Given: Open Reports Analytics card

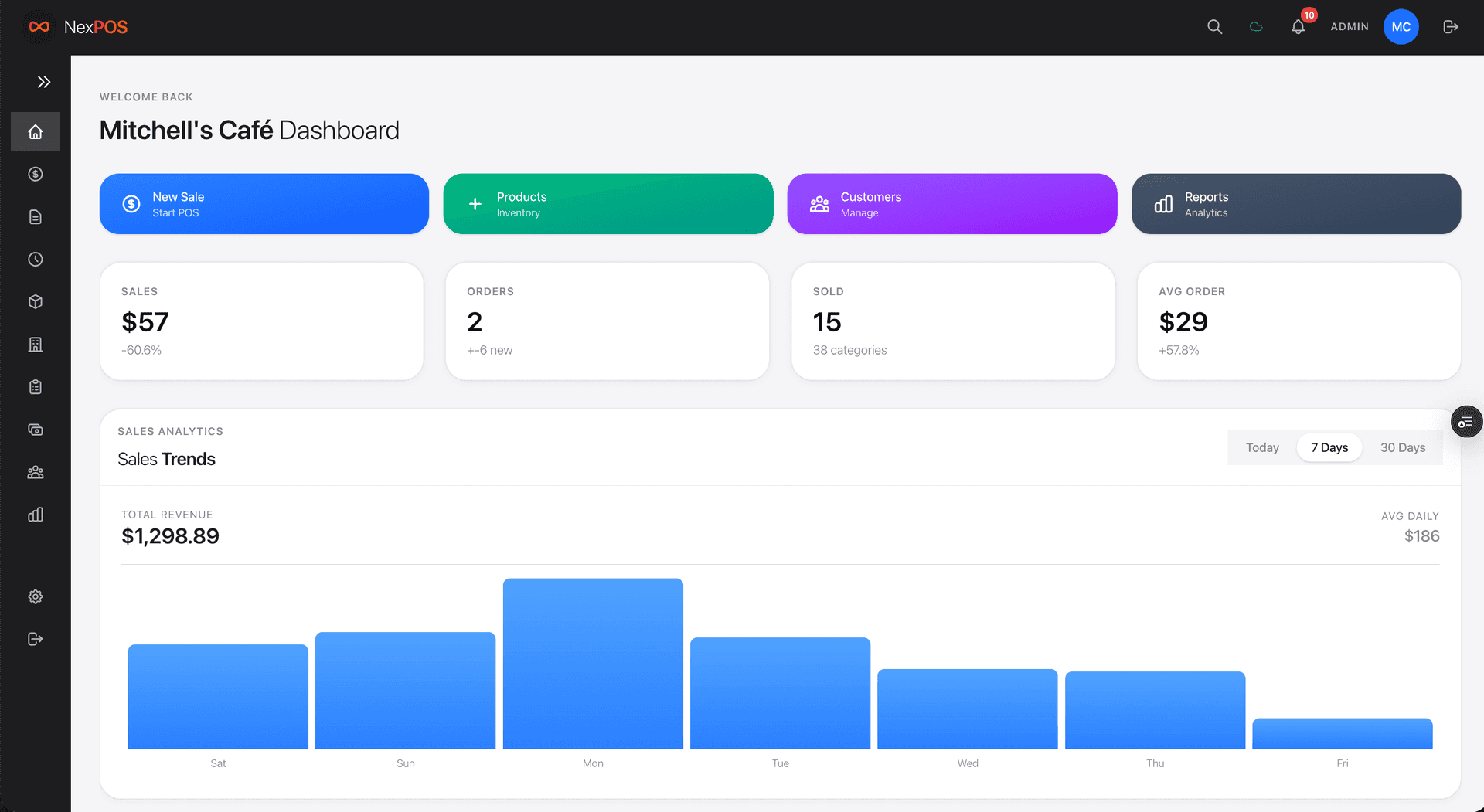Looking at the screenshot, I should pos(1295,203).
